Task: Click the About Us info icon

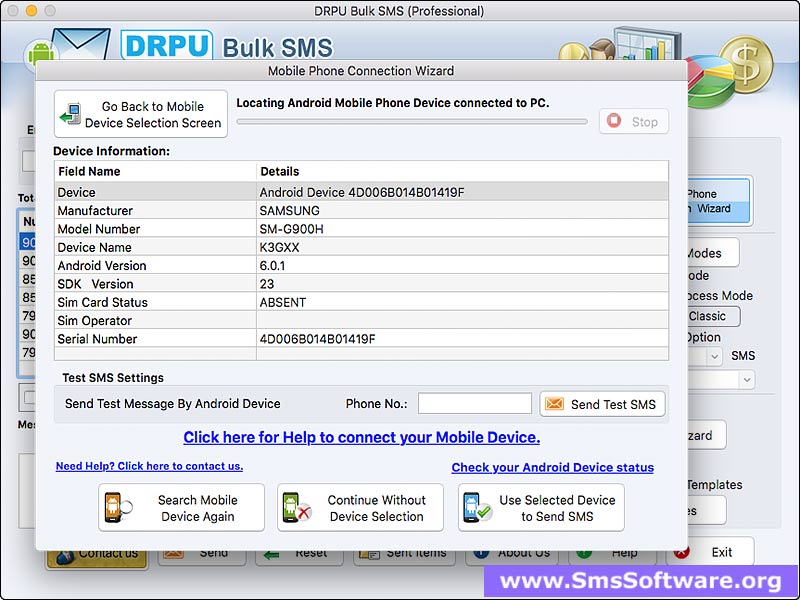Action: (482, 551)
